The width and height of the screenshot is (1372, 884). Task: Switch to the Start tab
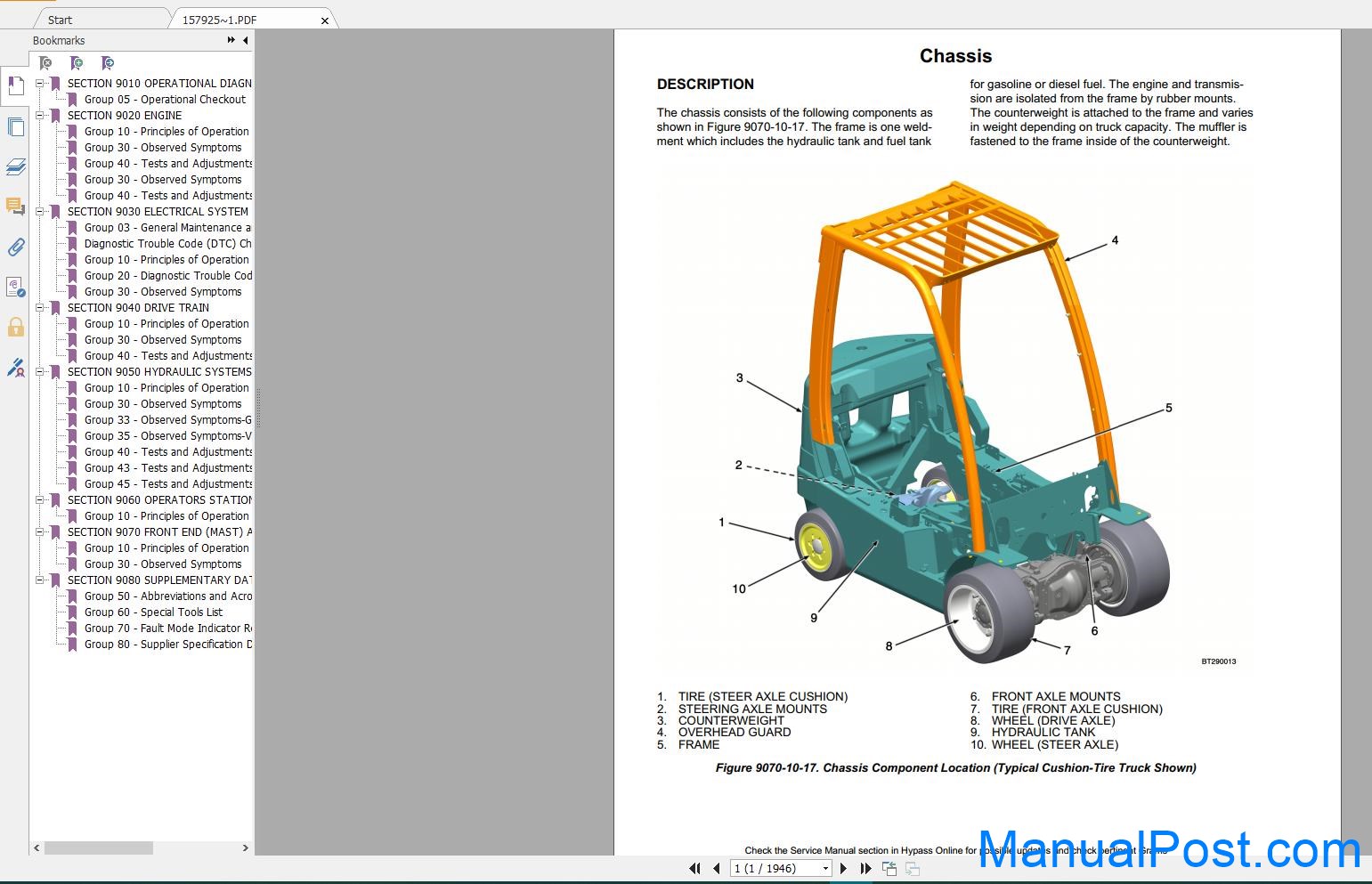(61, 20)
